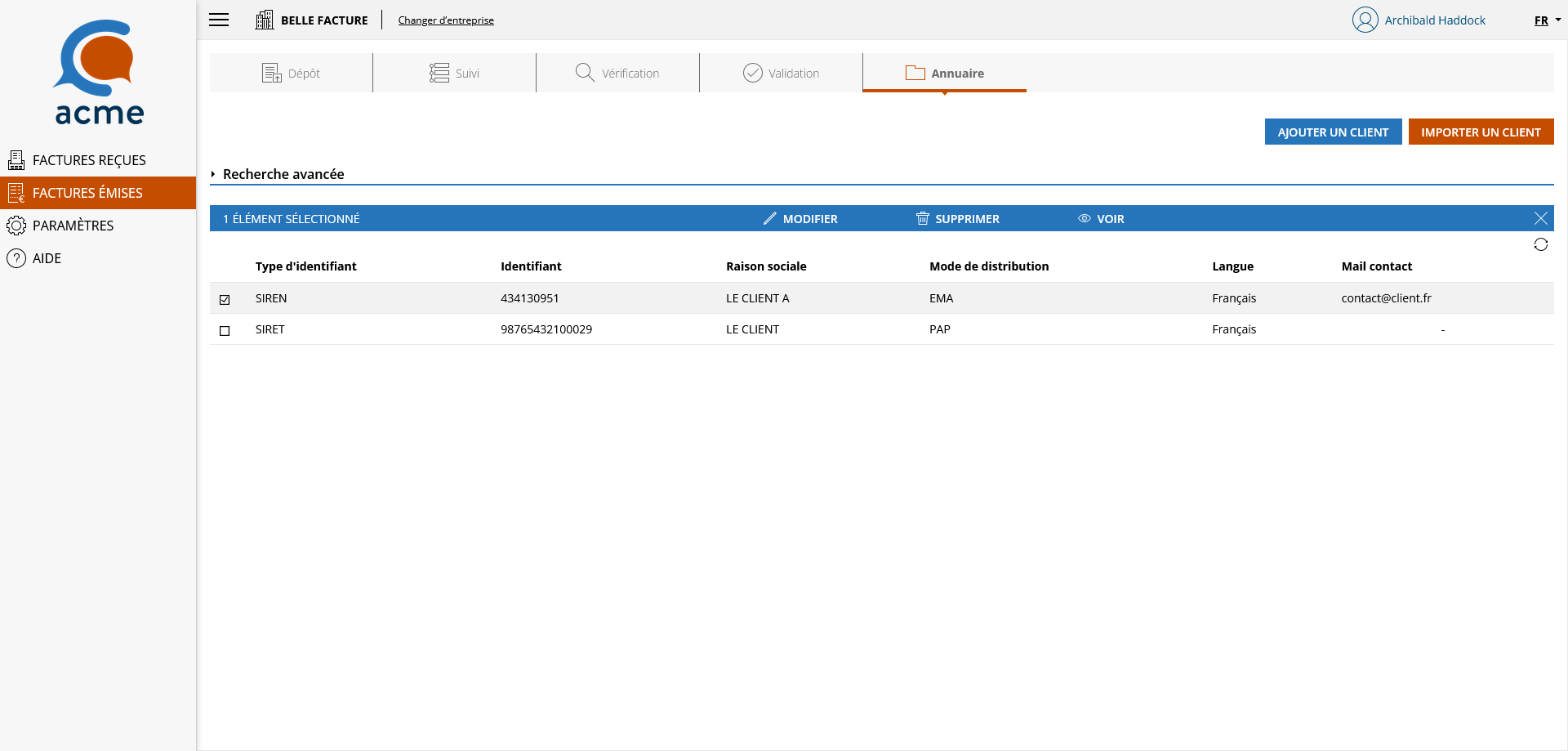
Task: Click the Factures reçues sidebar icon
Action: (16, 160)
